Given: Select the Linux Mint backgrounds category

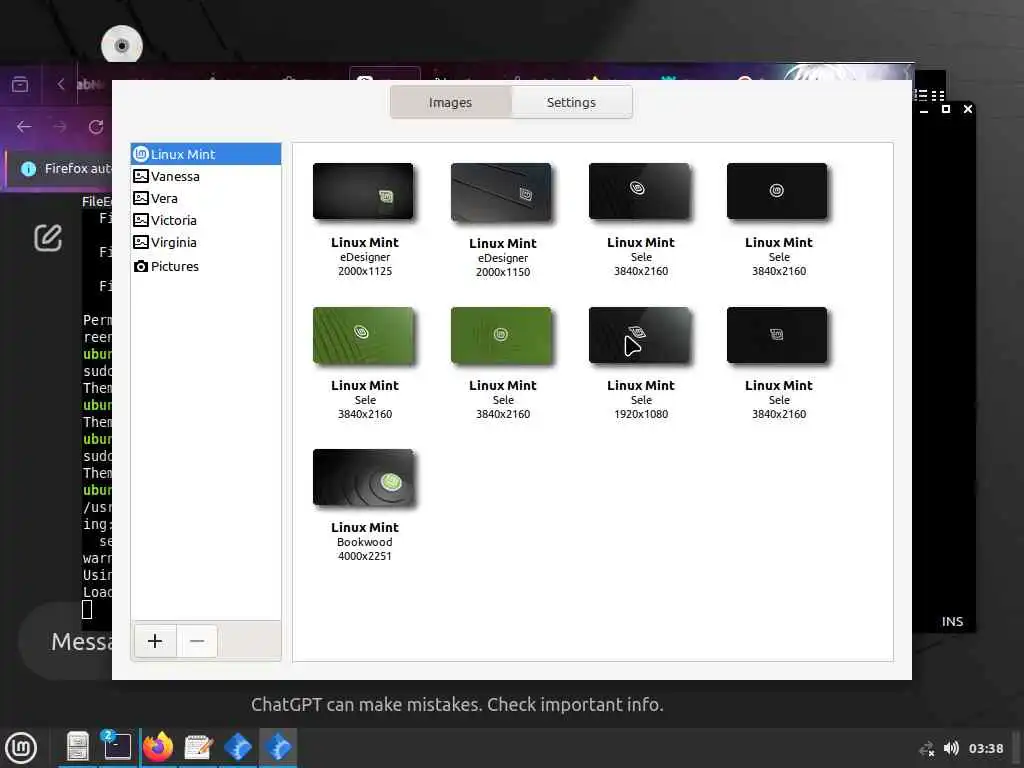Looking at the screenshot, I should (206, 154).
